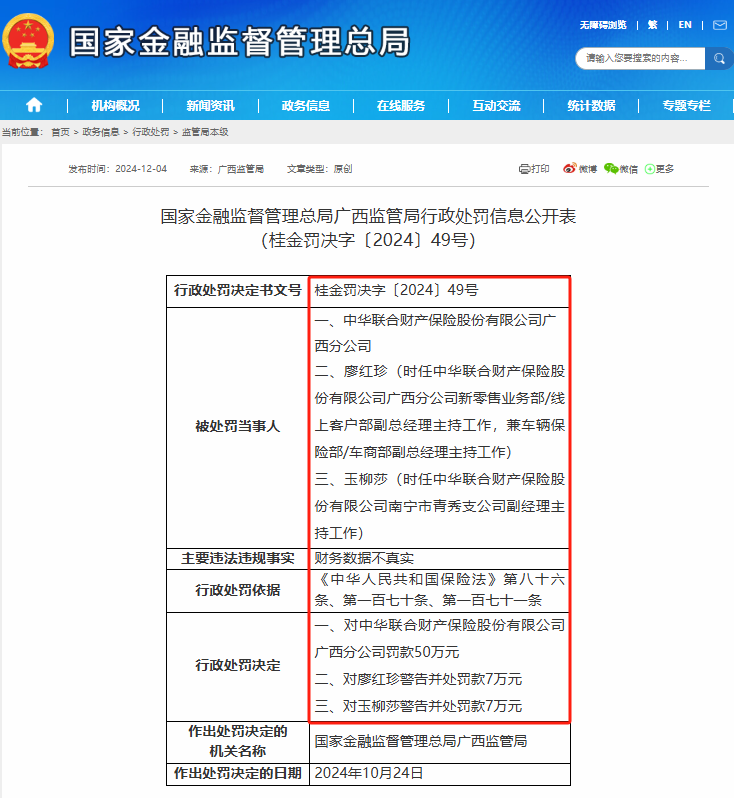The height and width of the screenshot is (798, 734).
Task: Open 无障碍浏览 accessibility link
Action: 603,25
